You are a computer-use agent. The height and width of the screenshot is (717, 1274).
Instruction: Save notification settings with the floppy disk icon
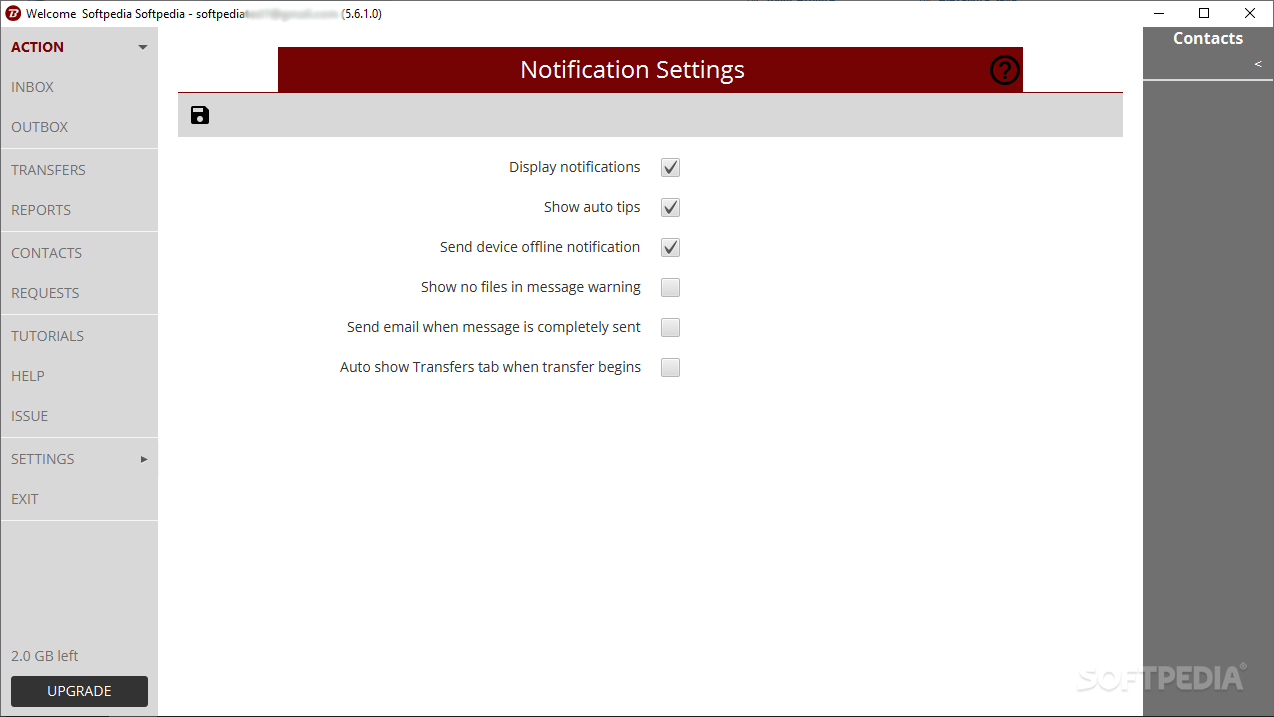[x=200, y=115]
